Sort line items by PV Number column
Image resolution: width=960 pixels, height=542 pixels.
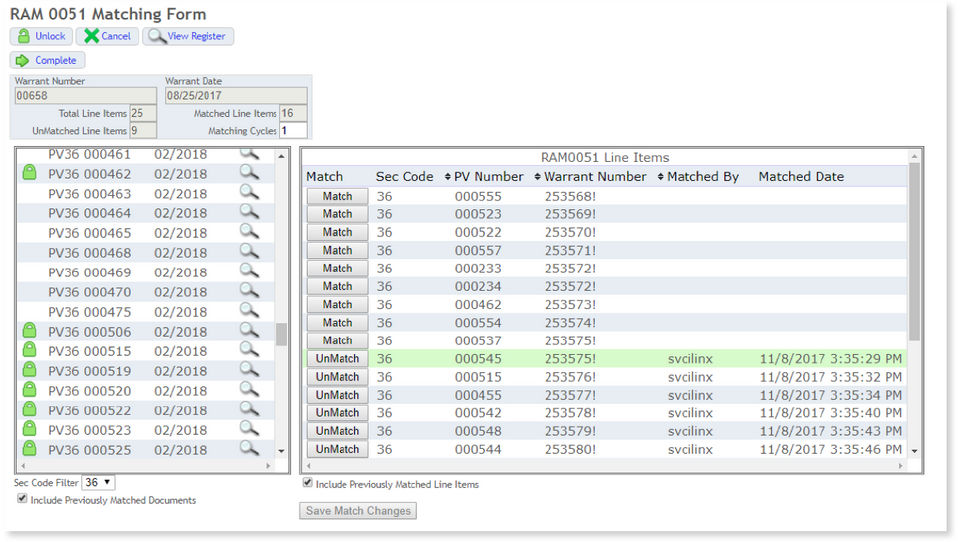(488, 177)
